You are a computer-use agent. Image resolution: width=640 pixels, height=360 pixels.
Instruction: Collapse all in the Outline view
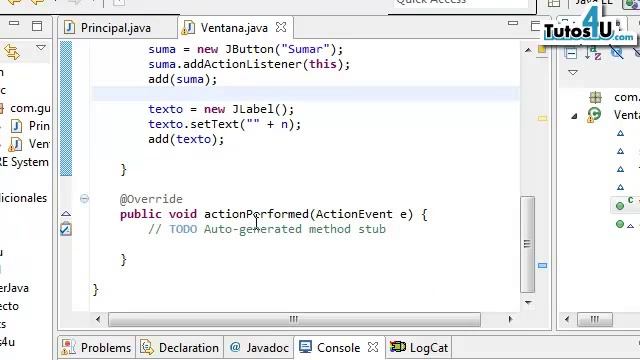click(571, 53)
